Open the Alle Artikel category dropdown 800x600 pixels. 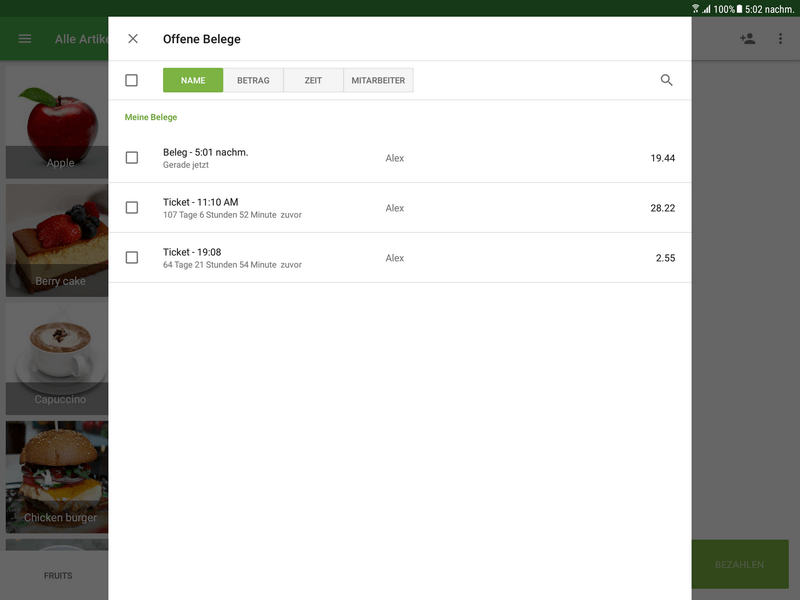(x=80, y=39)
